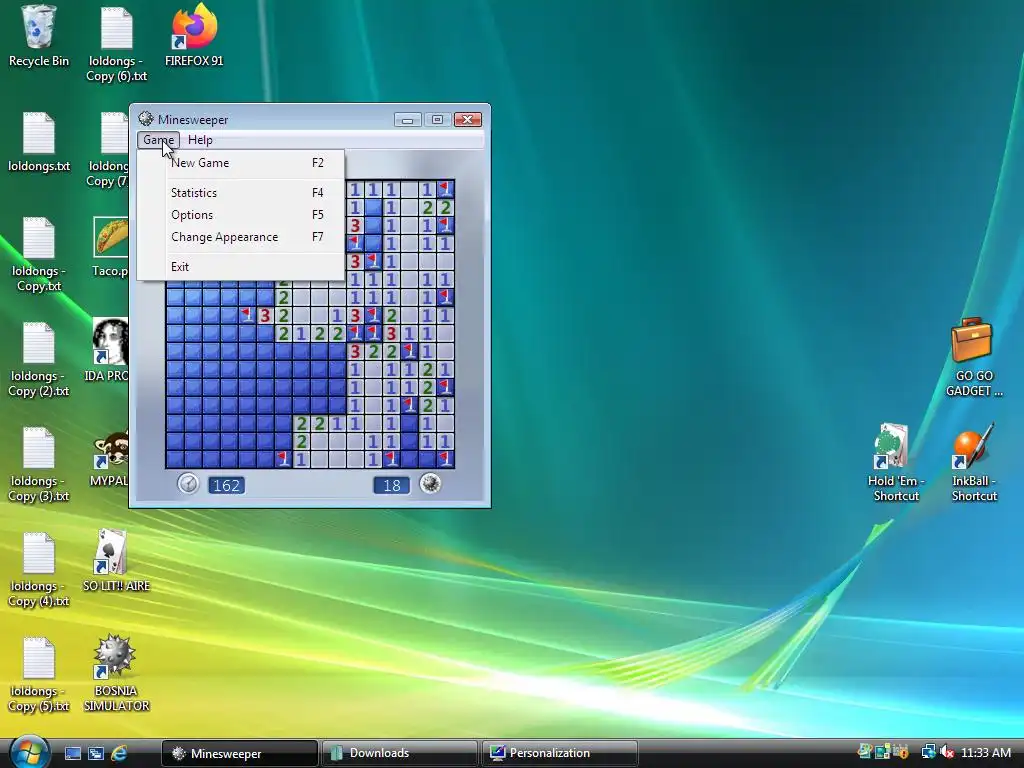The width and height of the screenshot is (1024, 768).
Task: Select loldongs - Copy (2).txt file icon
Action: (x=39, y=343)
